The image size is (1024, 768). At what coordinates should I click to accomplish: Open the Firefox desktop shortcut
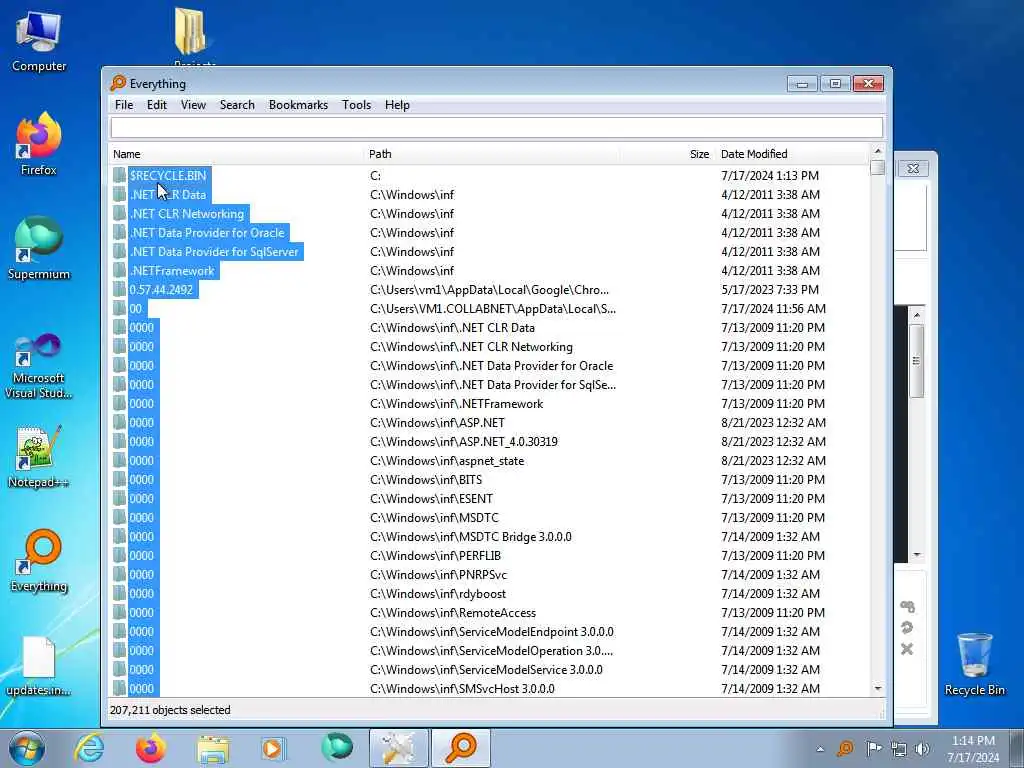pos(39,144)
